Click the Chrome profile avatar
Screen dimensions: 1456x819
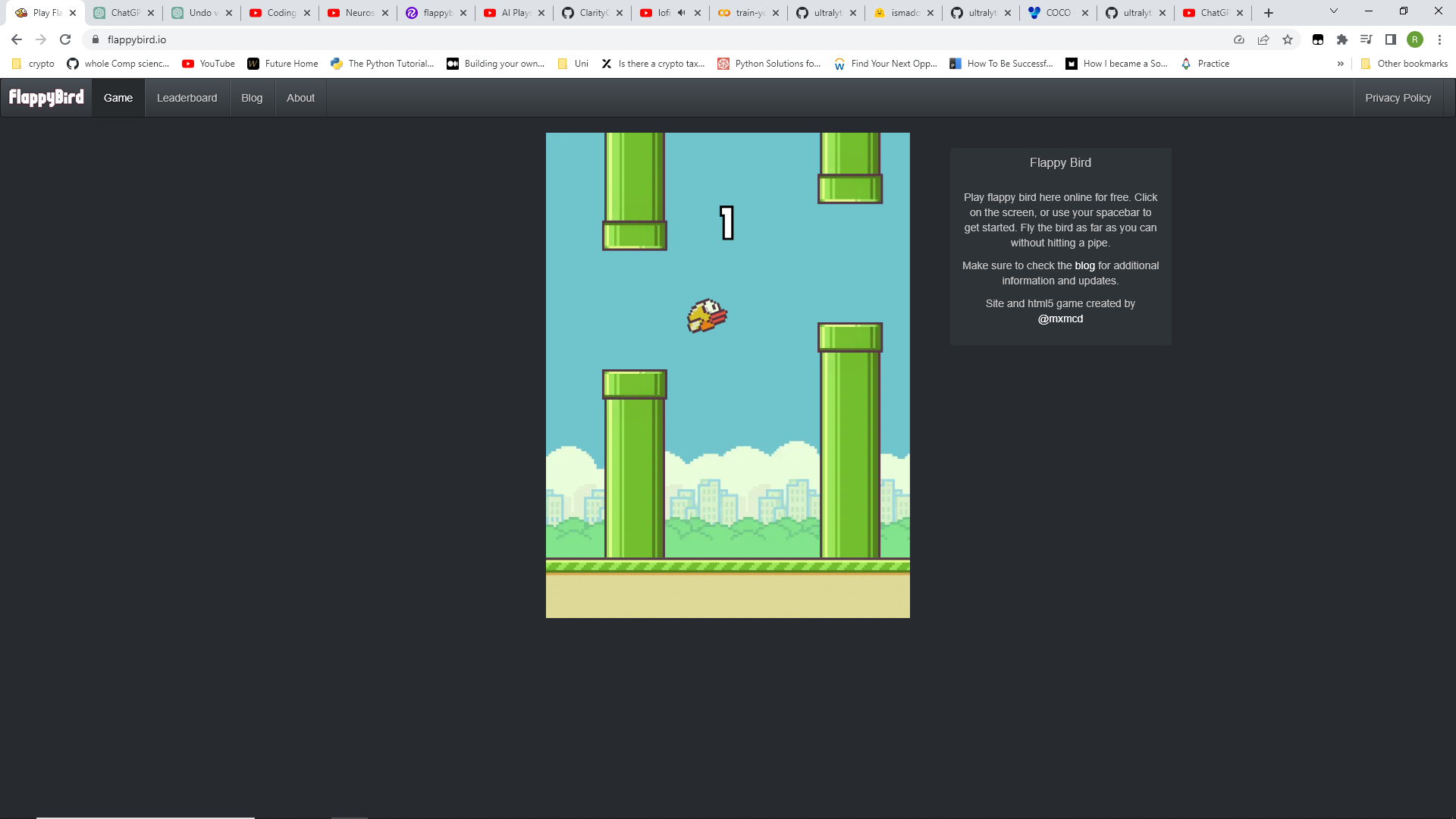(x=1415, y=39)
